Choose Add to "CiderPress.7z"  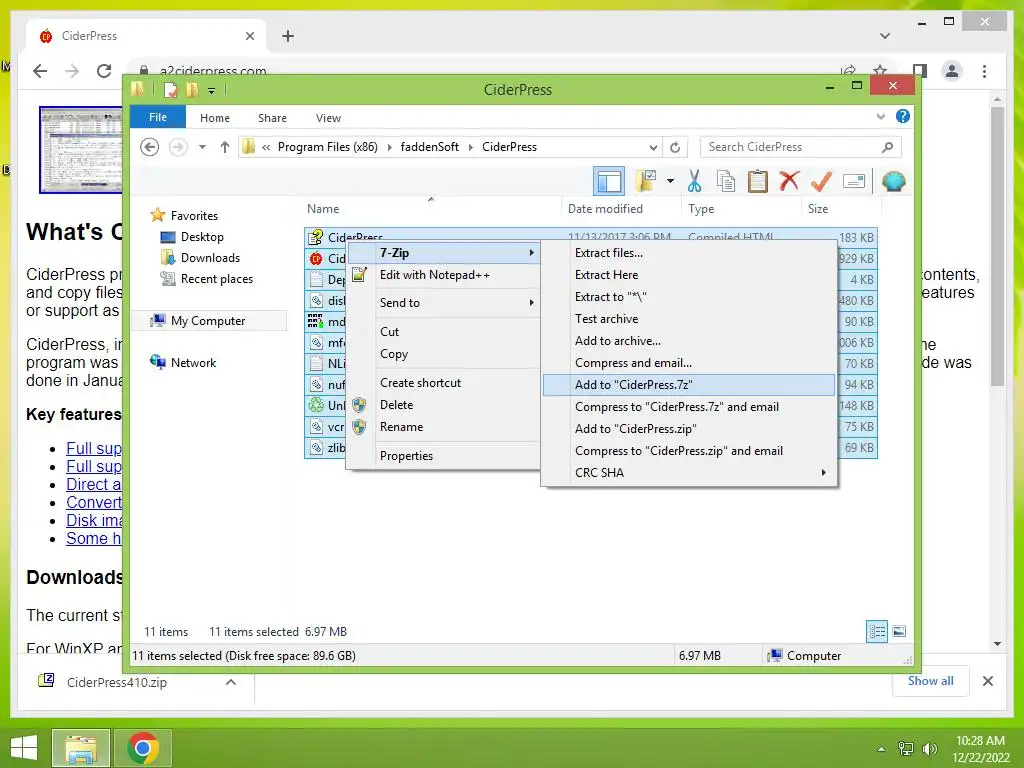click(689, 385)
